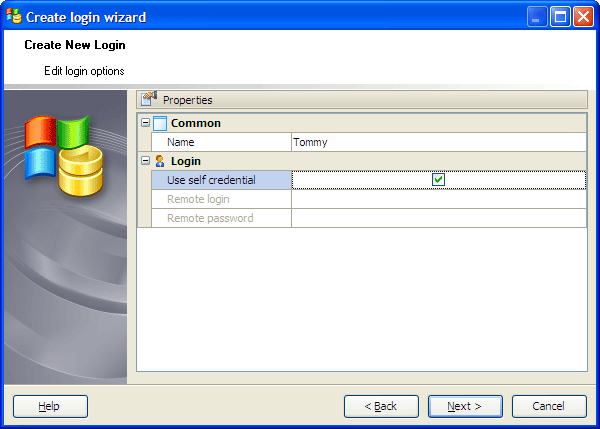Minimize the Create login wizard window
The height and width of the screenshot is (429, 600).
point(538,16)
